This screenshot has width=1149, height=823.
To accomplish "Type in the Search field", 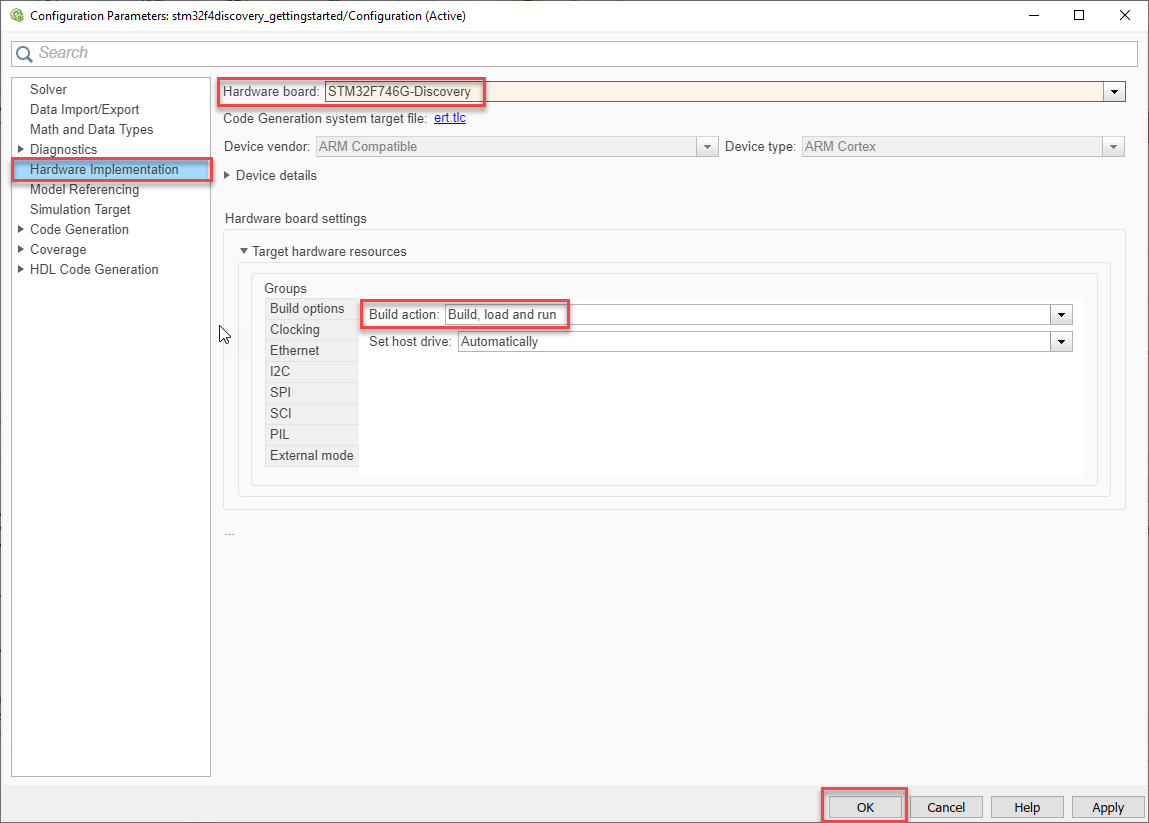I will pos(580,53).
